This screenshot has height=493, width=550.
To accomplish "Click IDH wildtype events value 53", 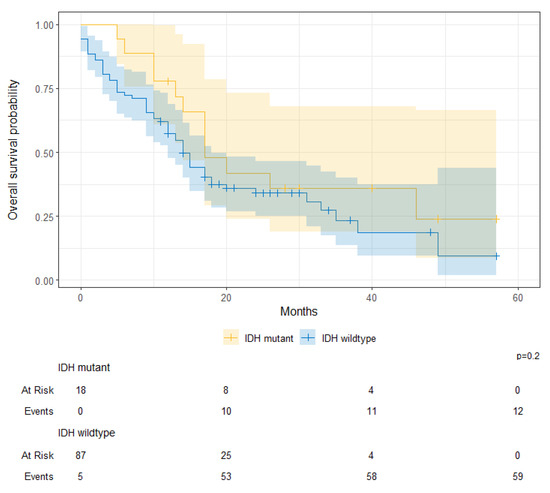I will click(226, 477).
